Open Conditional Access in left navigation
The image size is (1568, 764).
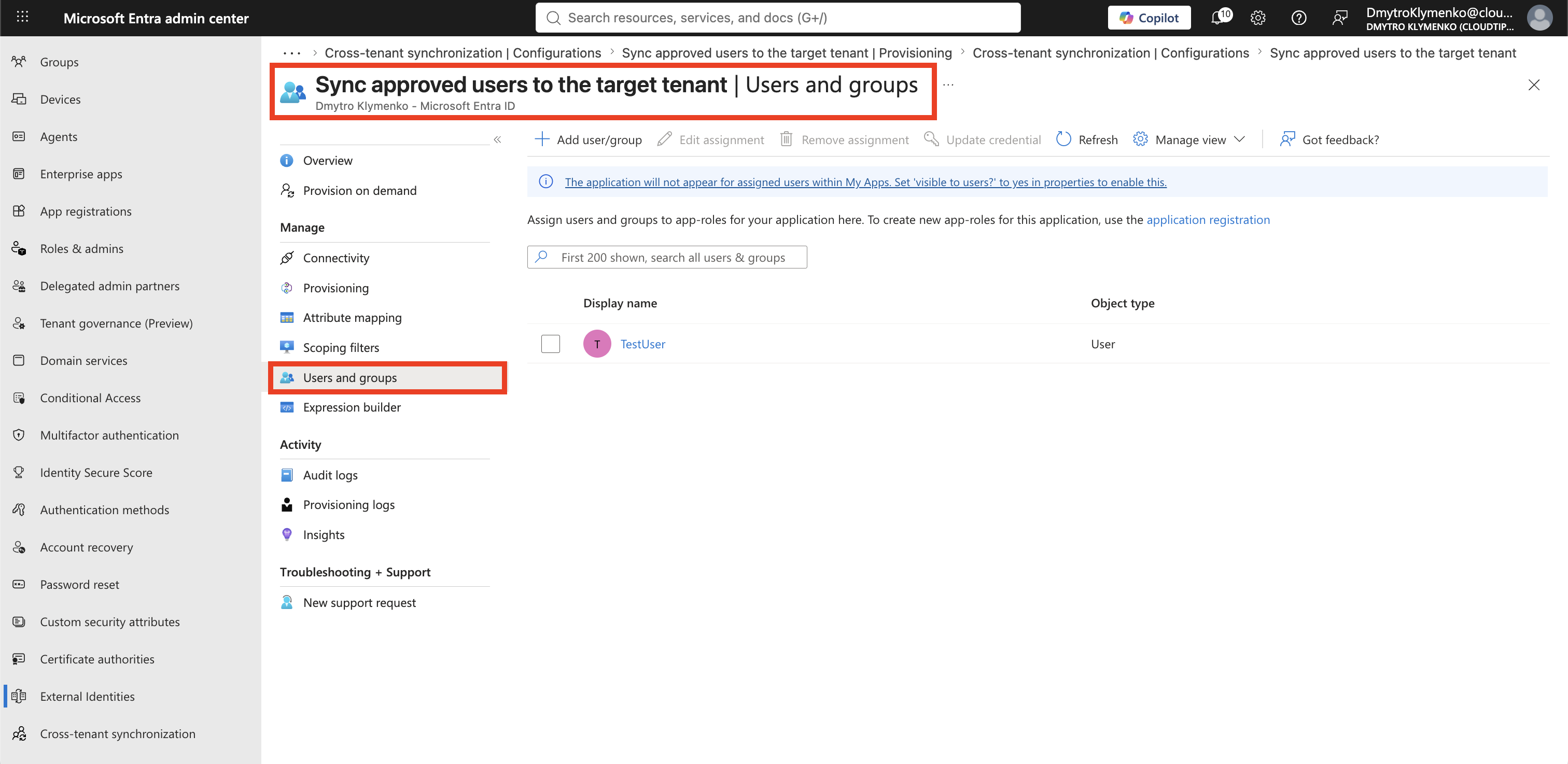[90, 398]
